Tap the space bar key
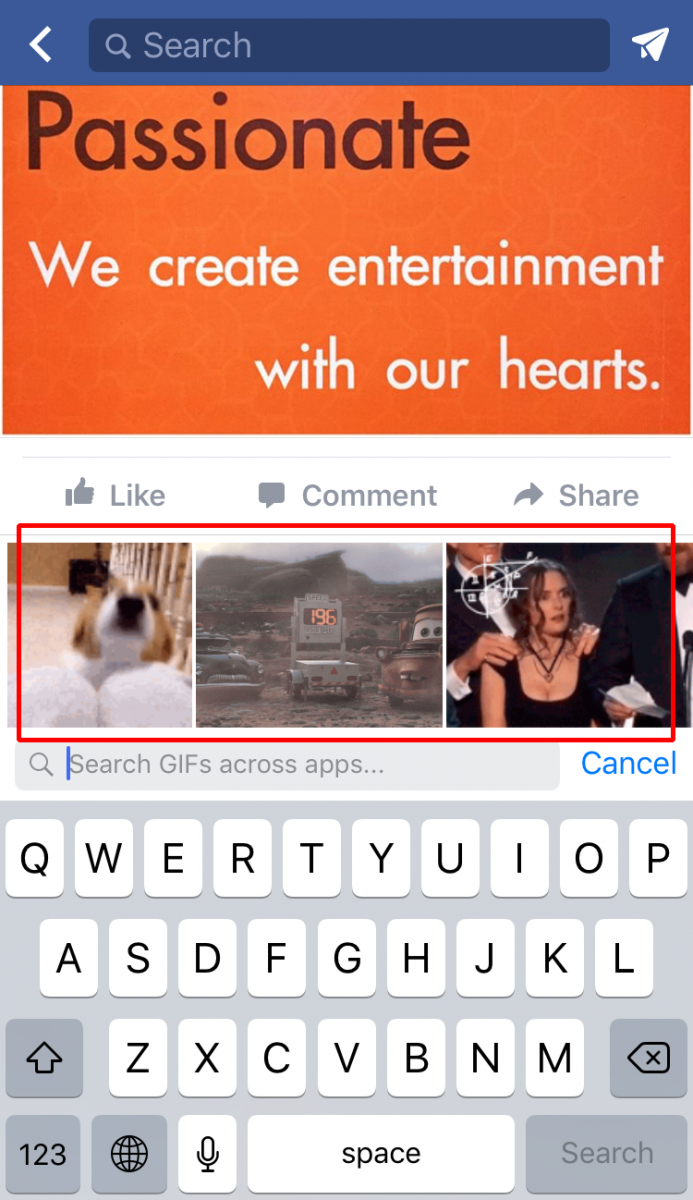Image resolution: width=693 pixels, height=1200 pixels. tap(381, 1154)
